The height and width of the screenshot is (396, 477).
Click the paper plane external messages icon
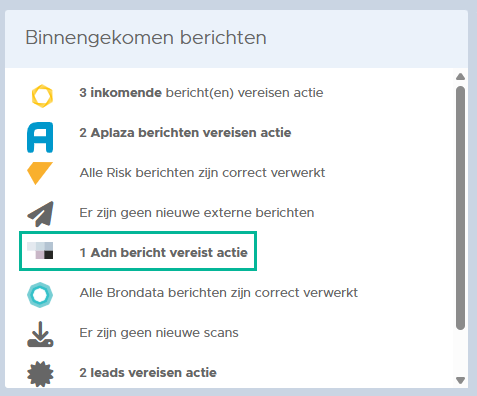pyautogui.click(x=40, y=214)
